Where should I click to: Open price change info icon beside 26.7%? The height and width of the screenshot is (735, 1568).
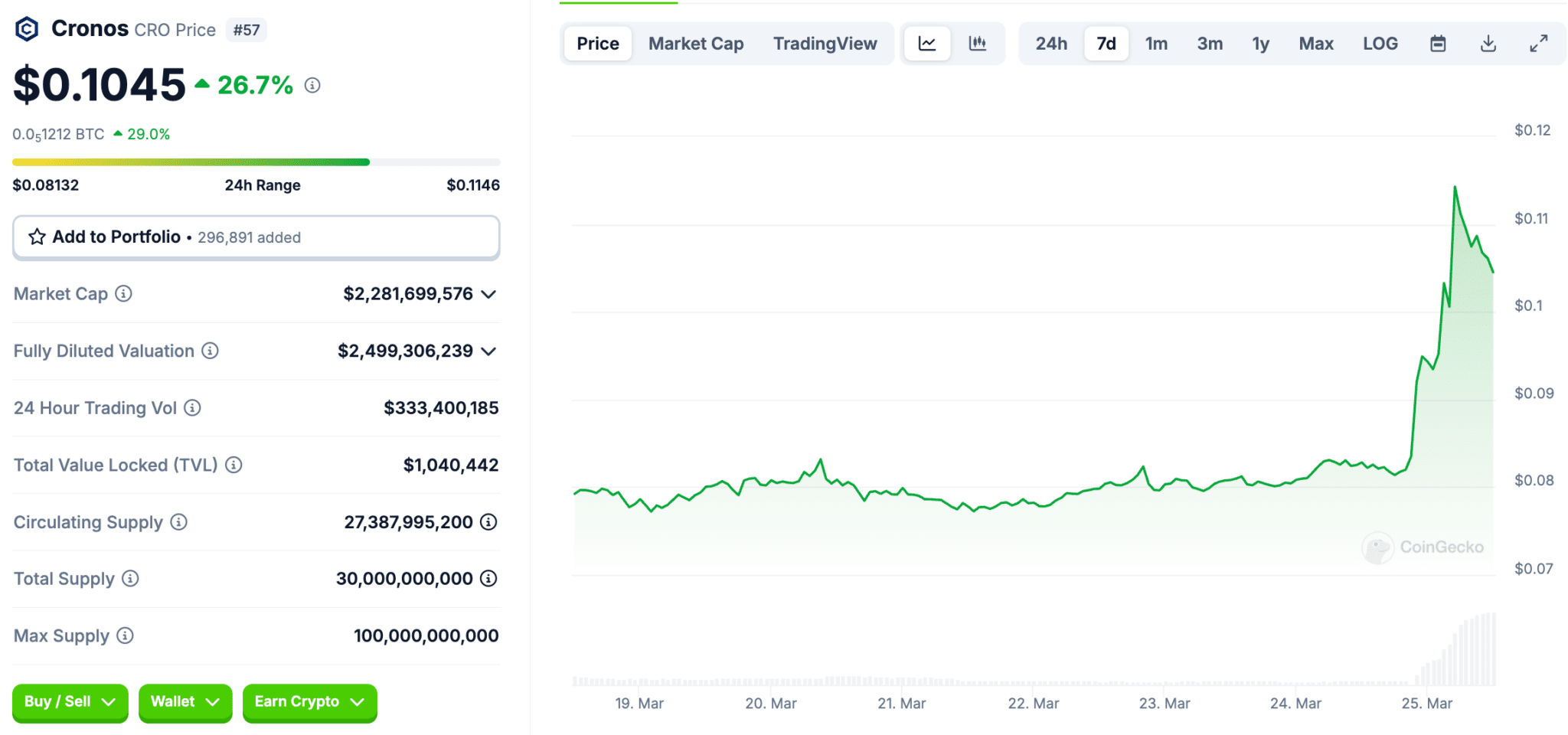[312, 85]
